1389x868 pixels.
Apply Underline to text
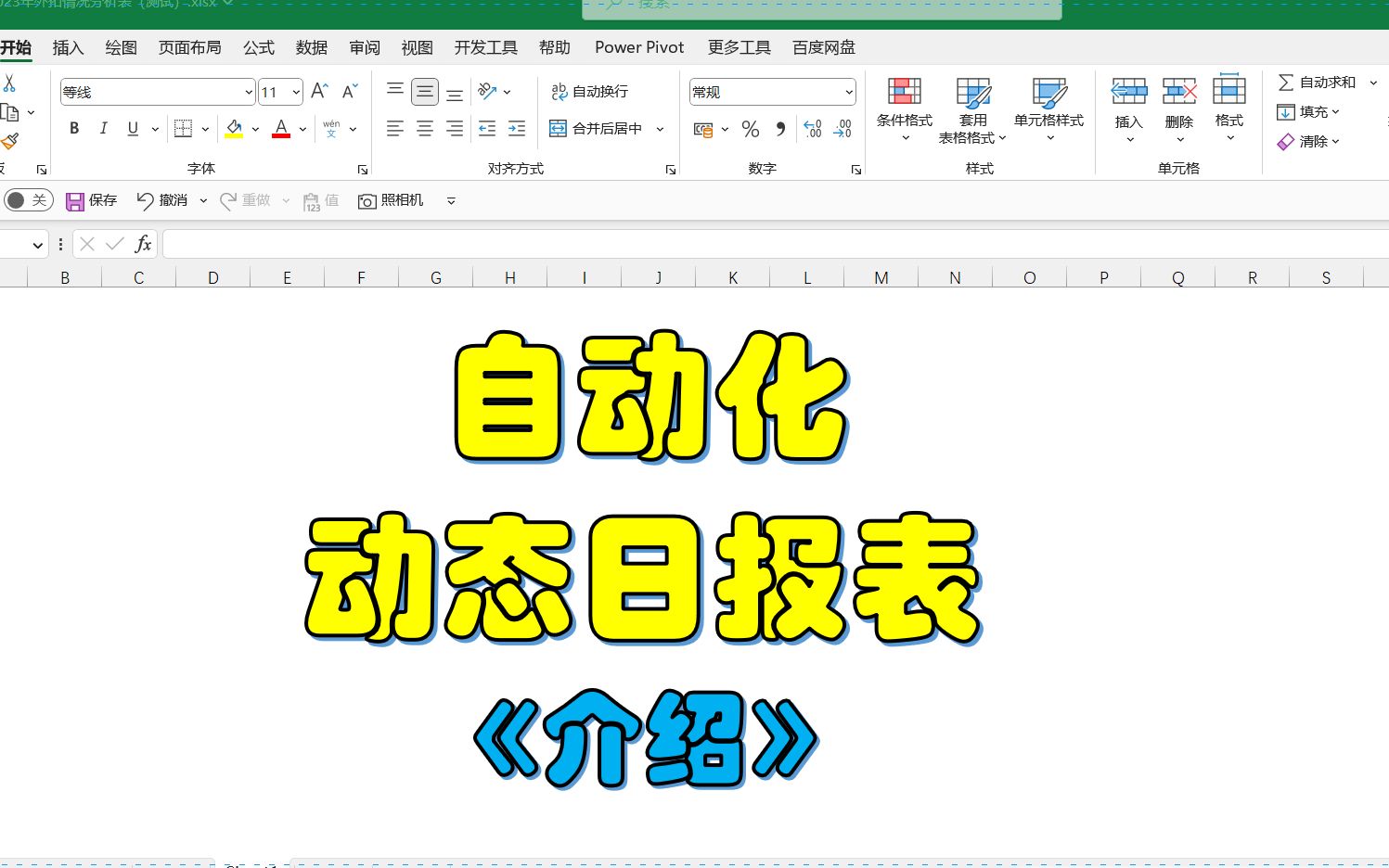click(x=133, y=129)
